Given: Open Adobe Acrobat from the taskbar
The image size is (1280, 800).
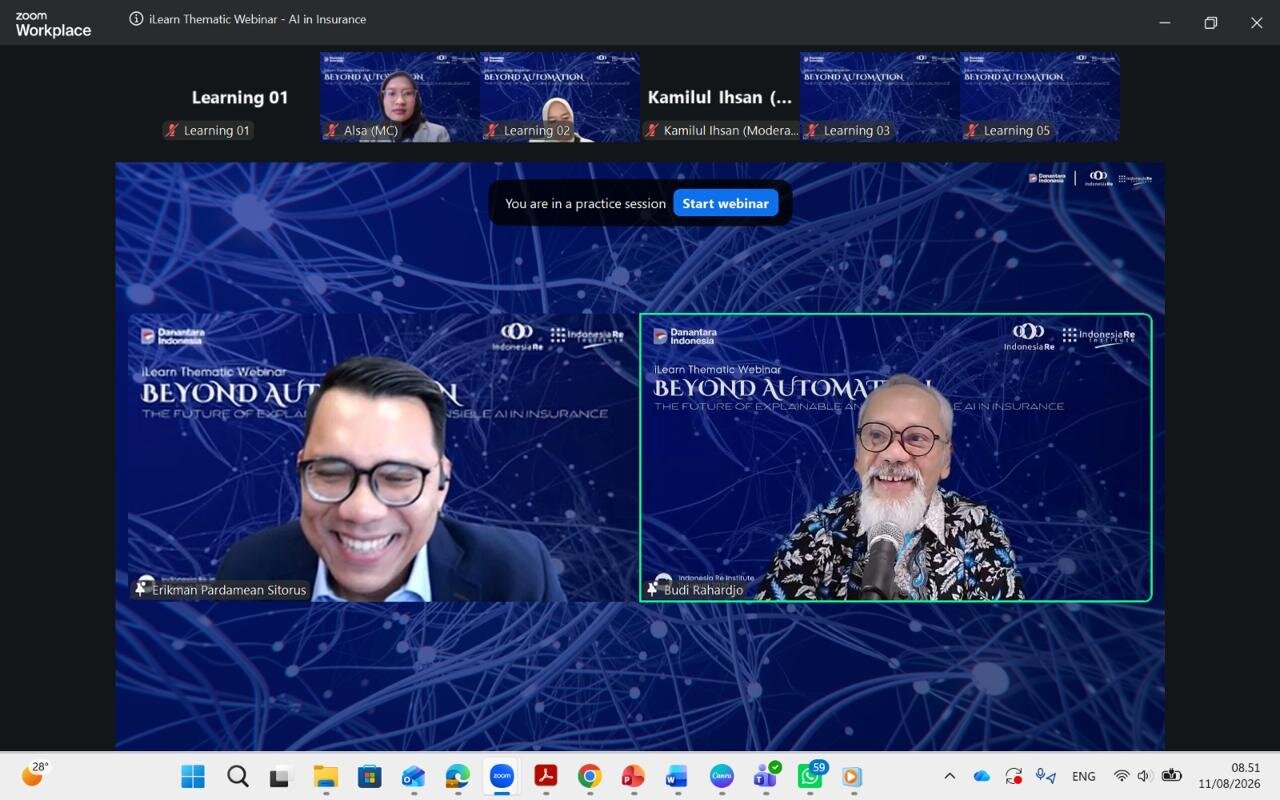Looking at the screenshot, I should coord(545,776).
